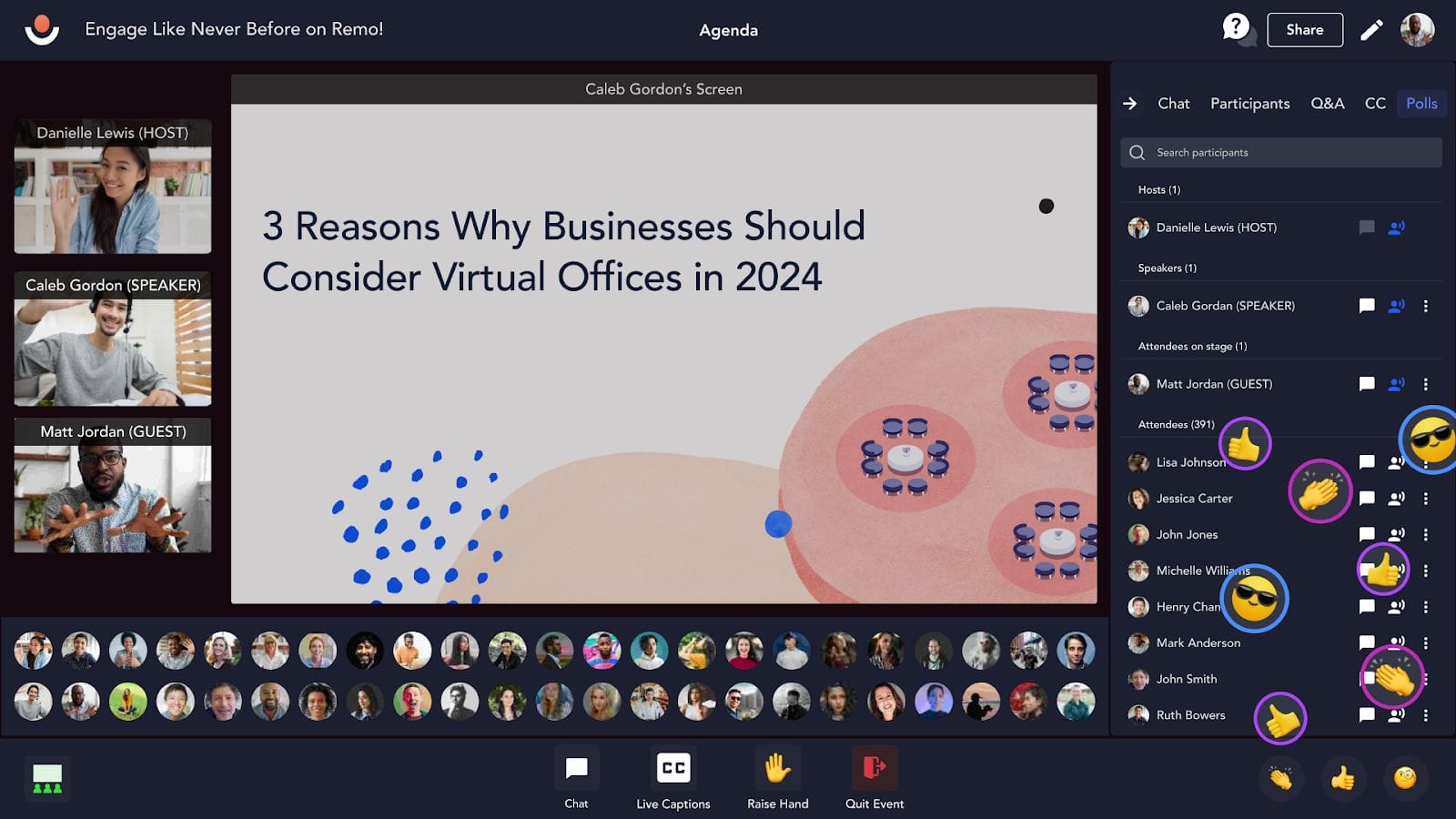Open the Chat icon in bottom toolbar
Screen dimensions: 1456x819
click(576, 770)
